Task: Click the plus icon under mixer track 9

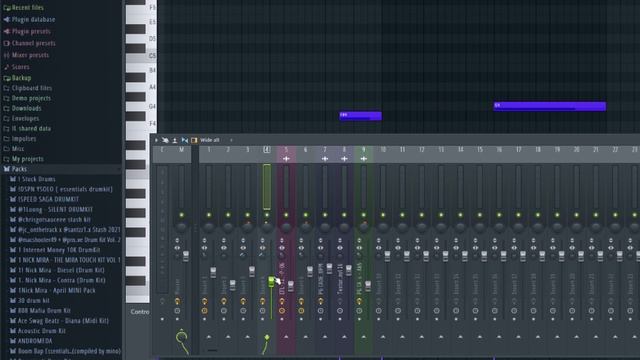Action: [364, 159]
